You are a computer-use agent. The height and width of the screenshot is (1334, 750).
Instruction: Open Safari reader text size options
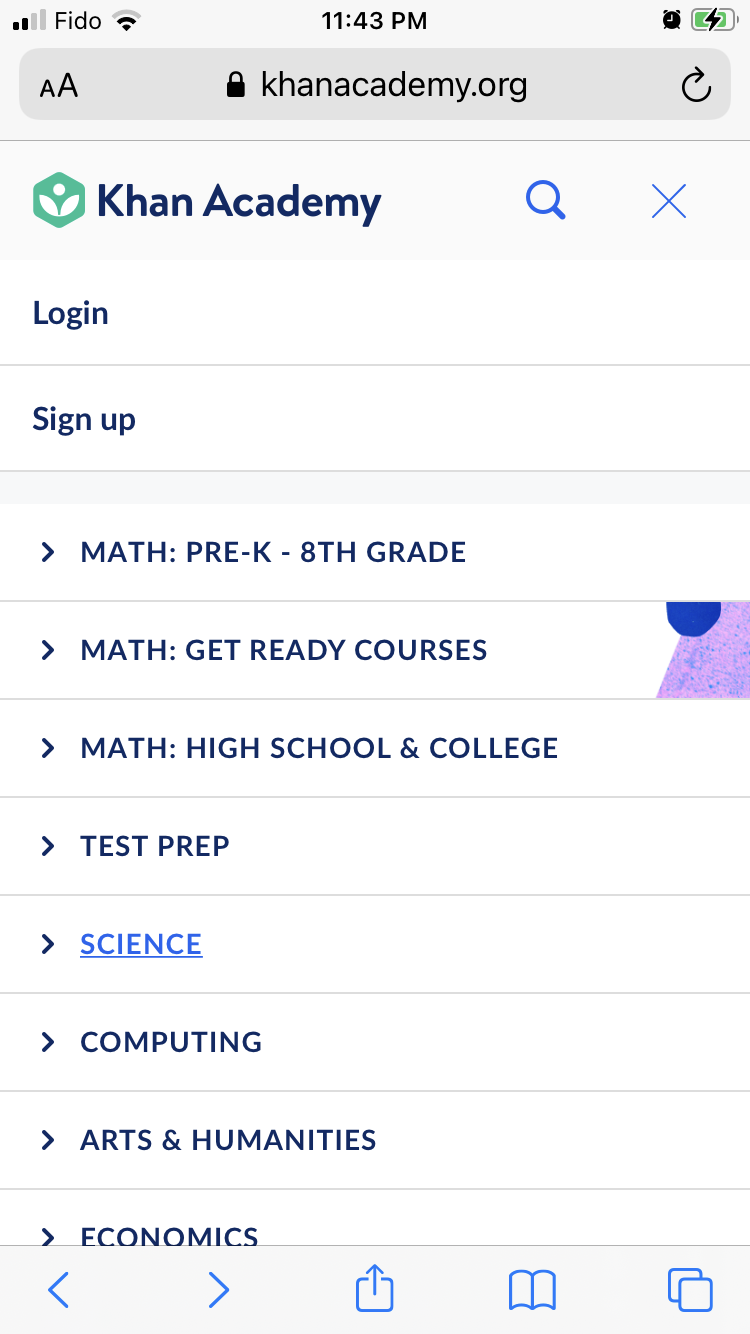tap(59, 86)
